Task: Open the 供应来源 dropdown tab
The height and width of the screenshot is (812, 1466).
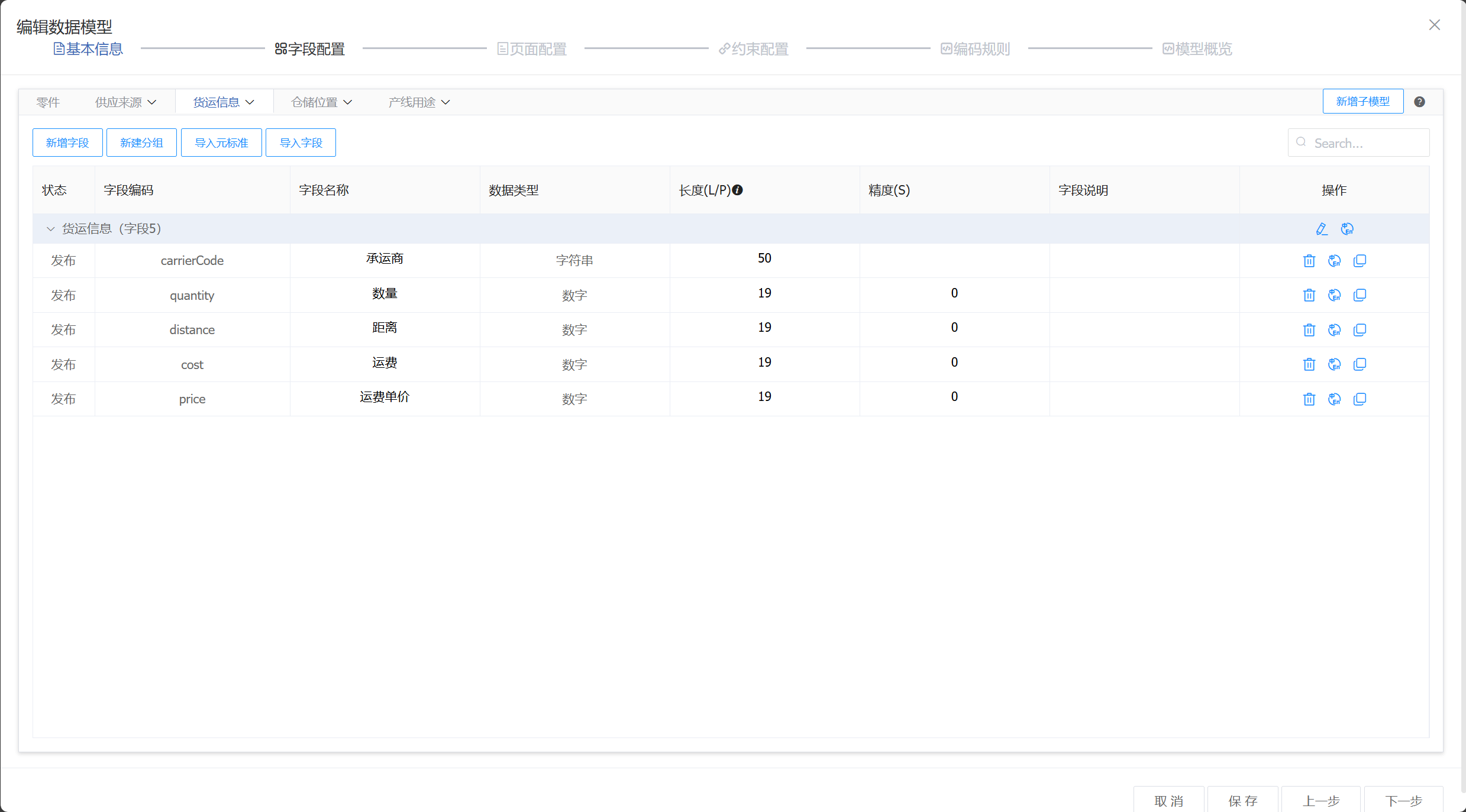Action: click(x=125, y=102)
